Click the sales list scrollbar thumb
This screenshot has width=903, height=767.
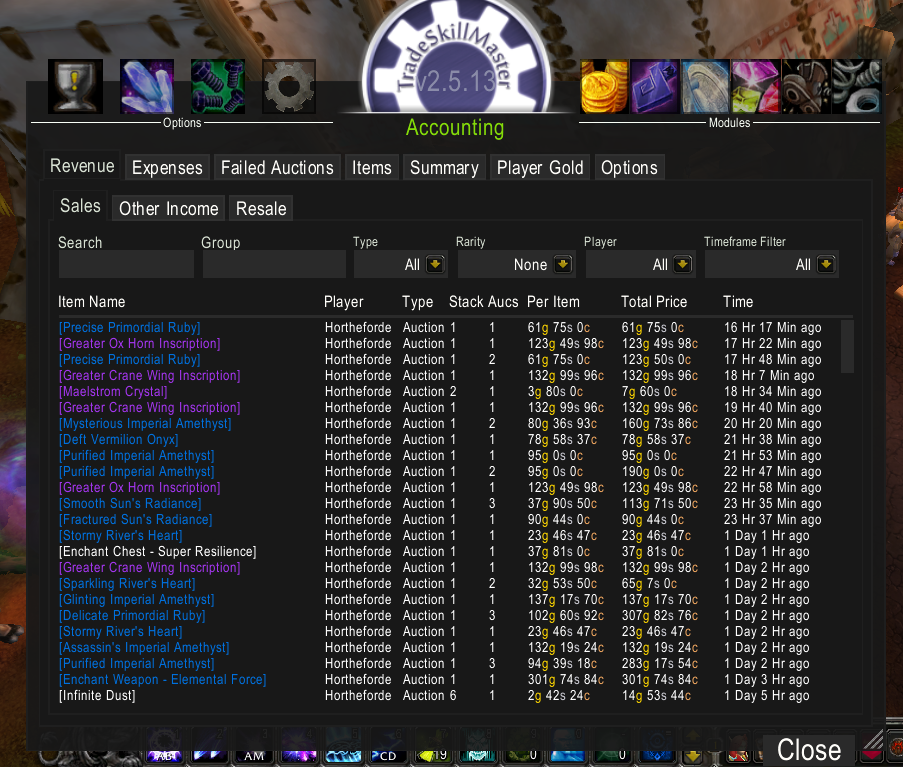point(847,347)
